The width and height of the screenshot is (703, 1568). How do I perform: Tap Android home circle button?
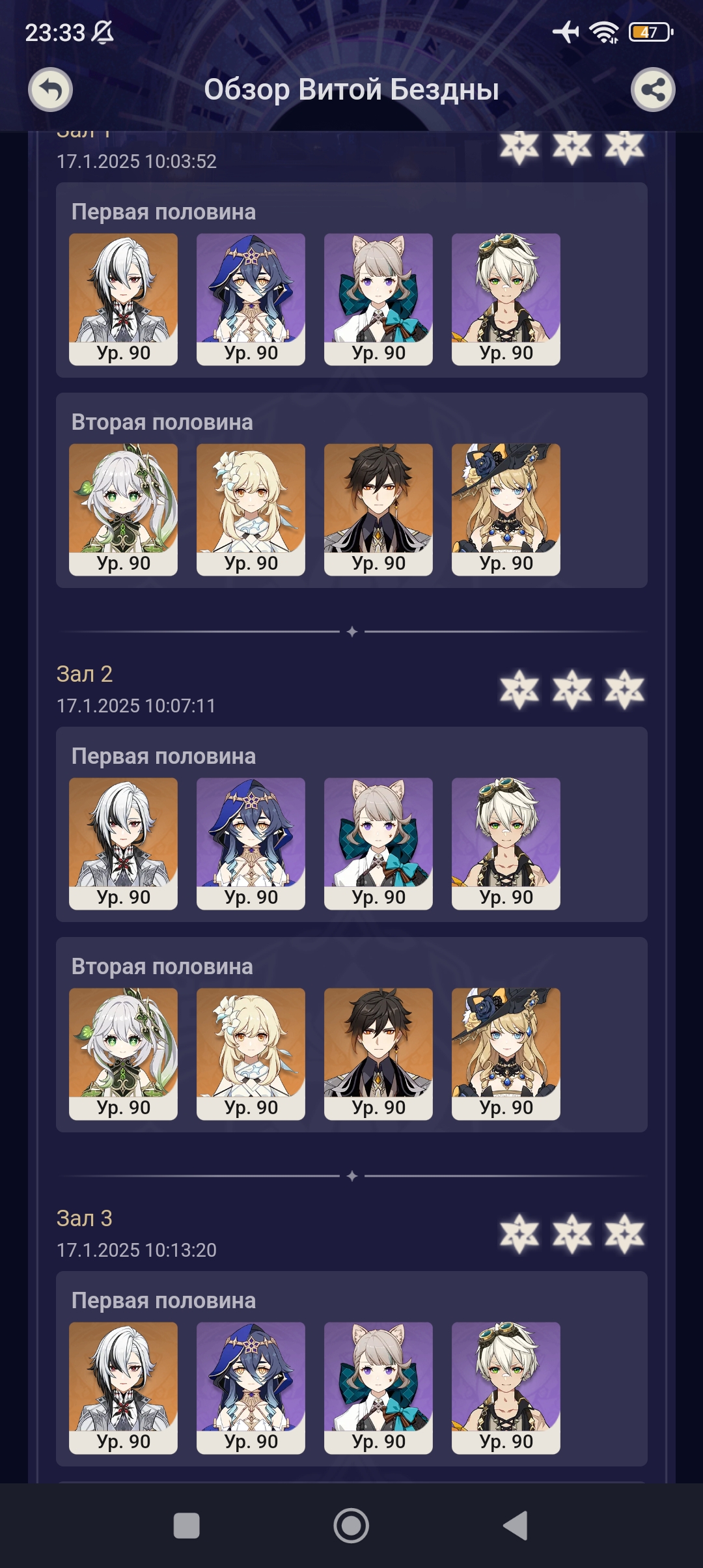point(351,1526)
